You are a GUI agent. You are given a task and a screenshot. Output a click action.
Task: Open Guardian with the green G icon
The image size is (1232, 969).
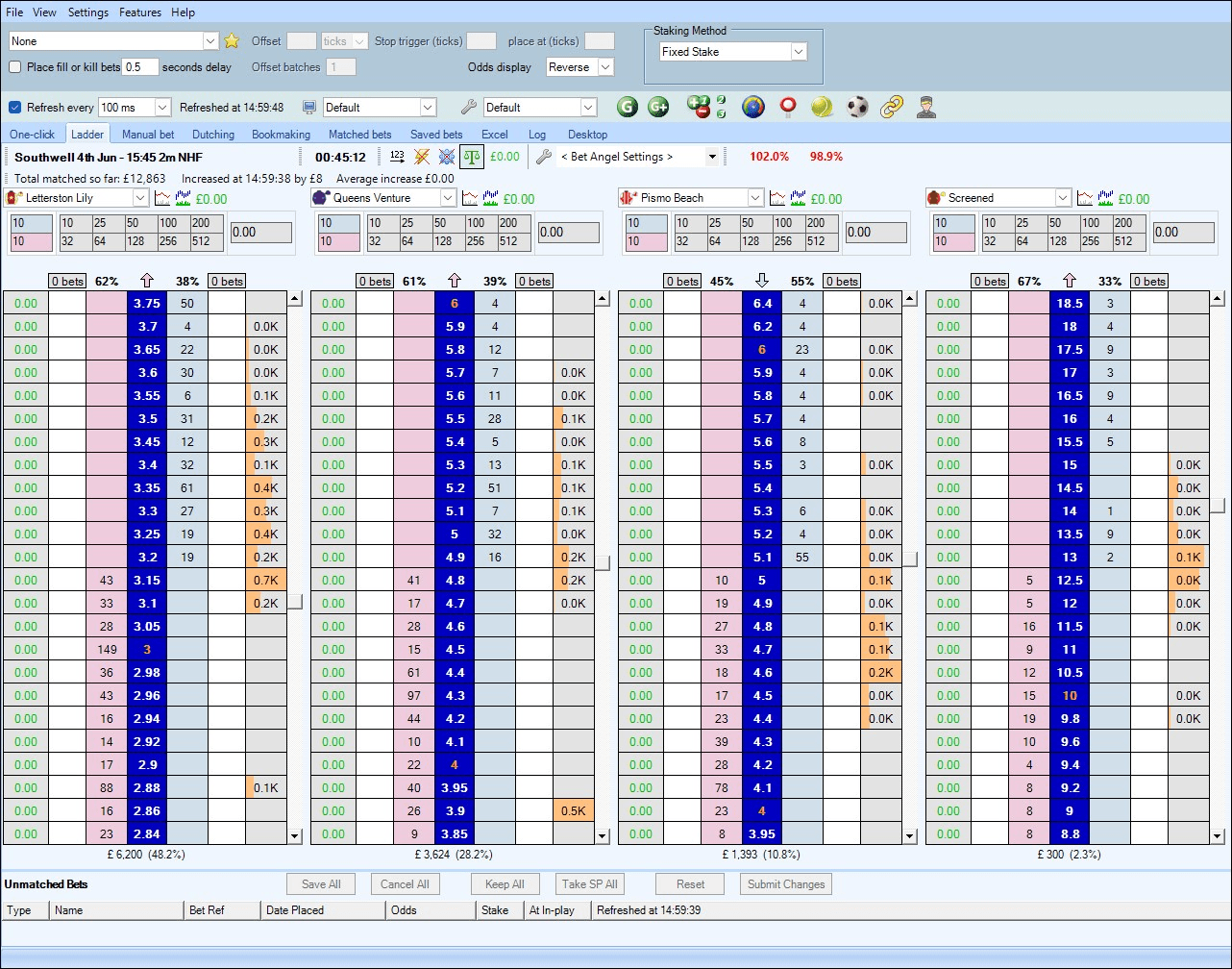pyautogui.click(x=628, y=108)
